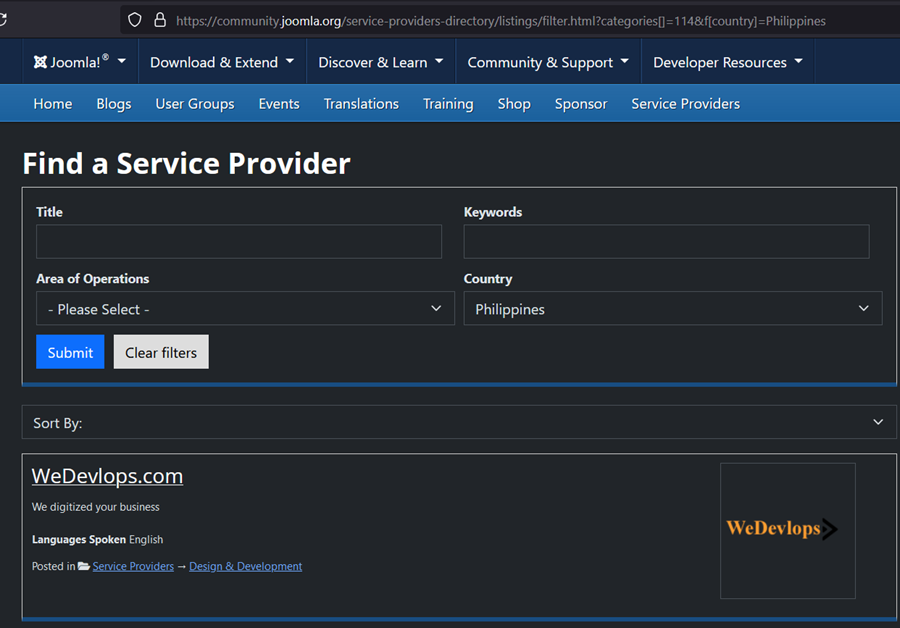Open the WeDevlops.com listing
The height and width of the screenshot is (628, 900).
click(107, 476)
